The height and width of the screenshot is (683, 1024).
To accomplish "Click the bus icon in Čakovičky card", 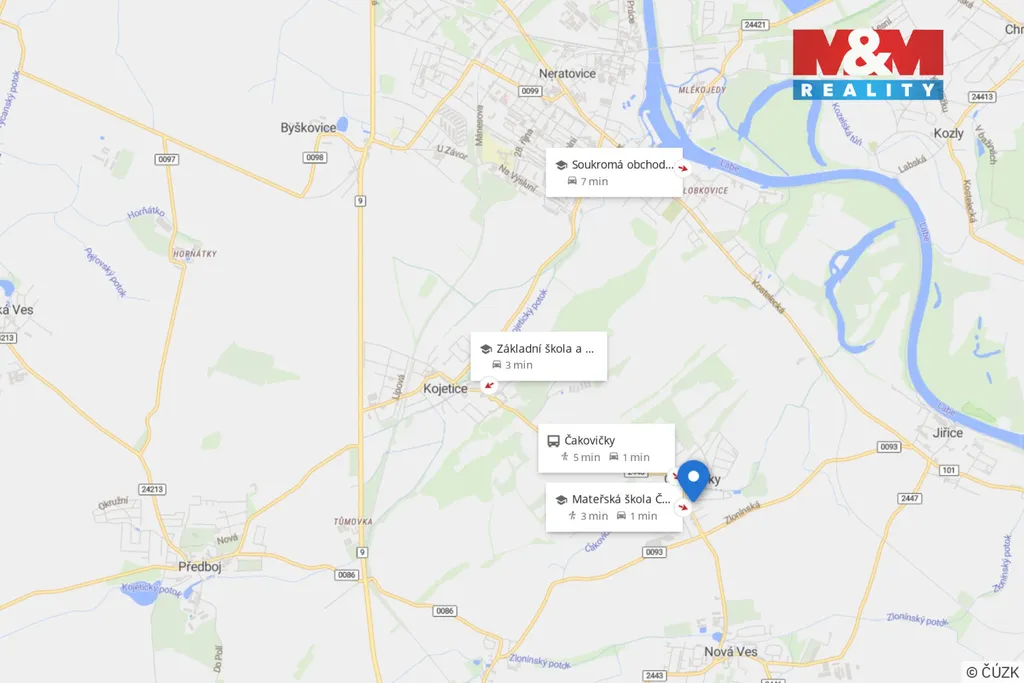I will pos(553,441).
